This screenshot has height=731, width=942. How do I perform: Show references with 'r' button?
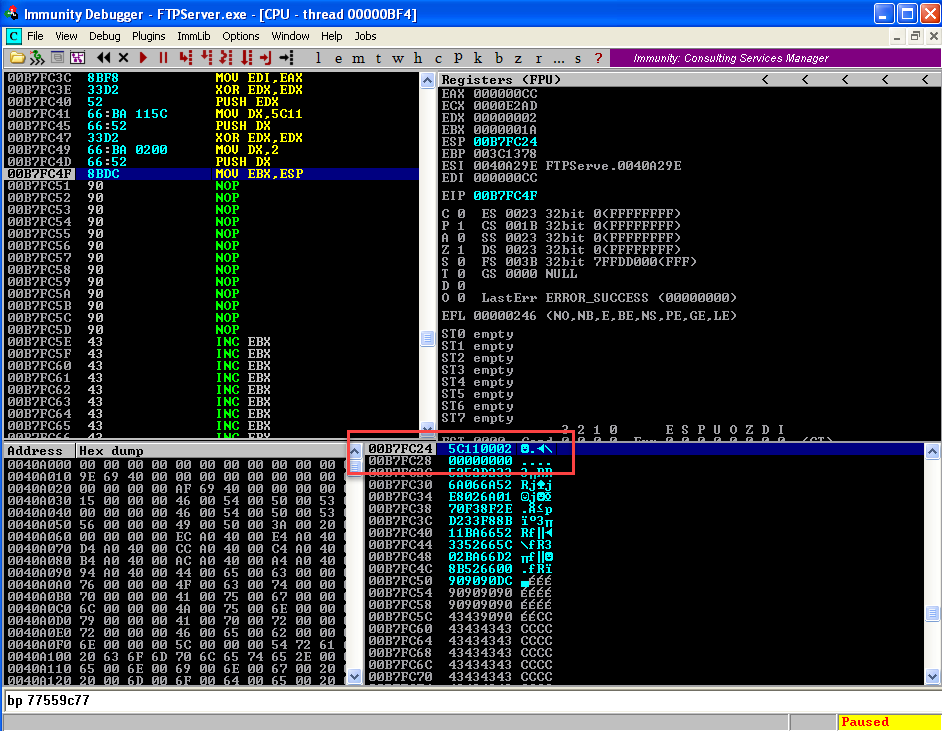538,58
